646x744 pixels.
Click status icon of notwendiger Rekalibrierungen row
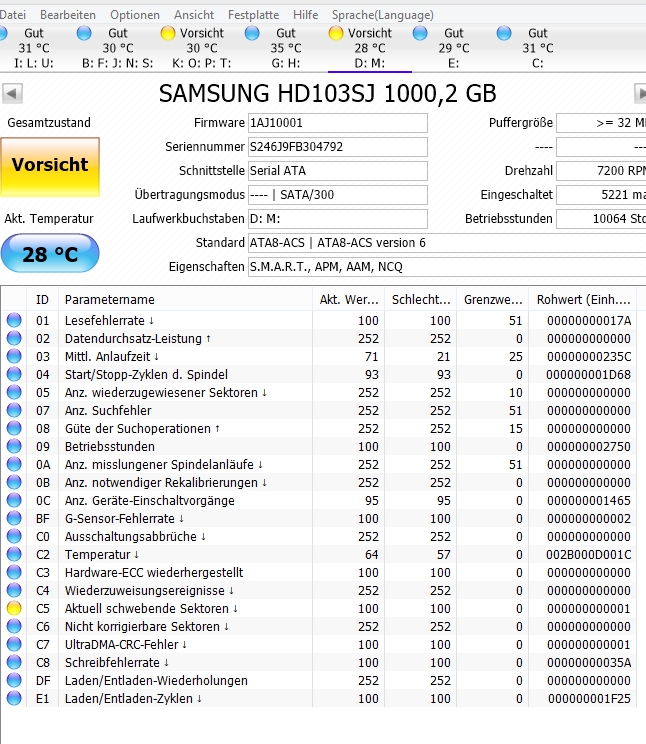14,483
